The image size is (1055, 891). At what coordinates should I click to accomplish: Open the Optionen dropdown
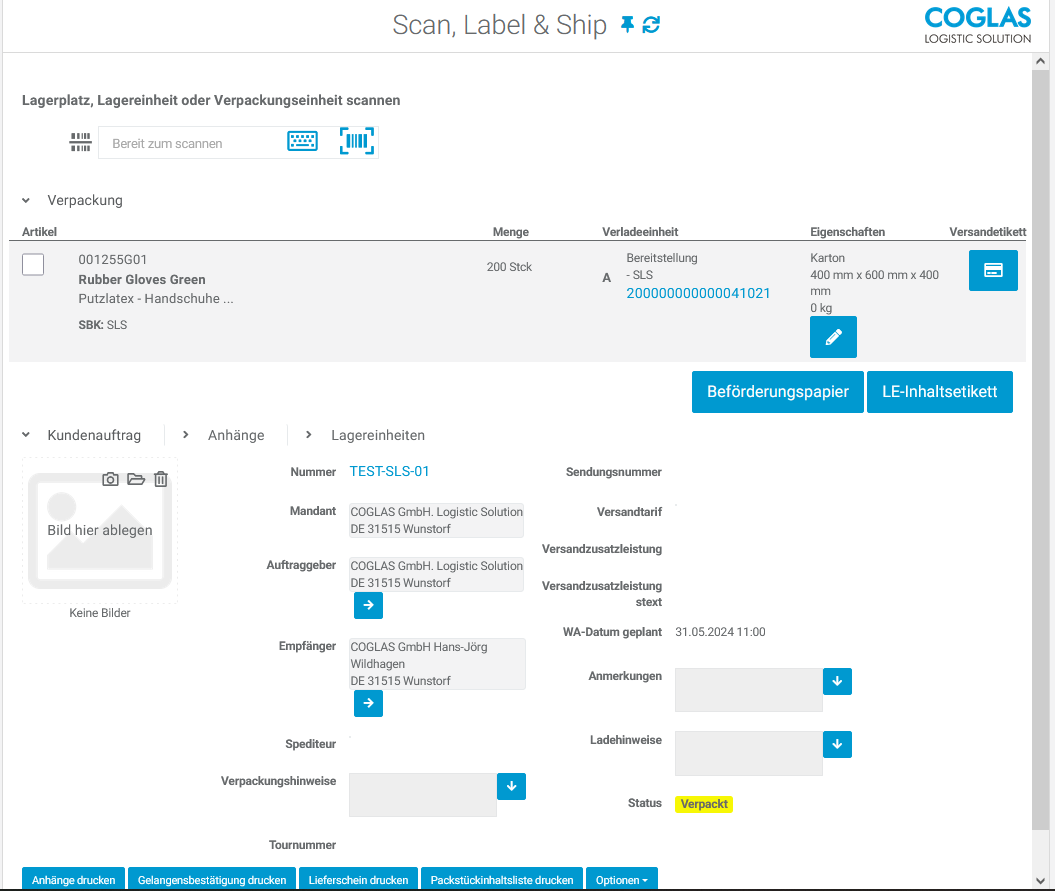[621, 880]
